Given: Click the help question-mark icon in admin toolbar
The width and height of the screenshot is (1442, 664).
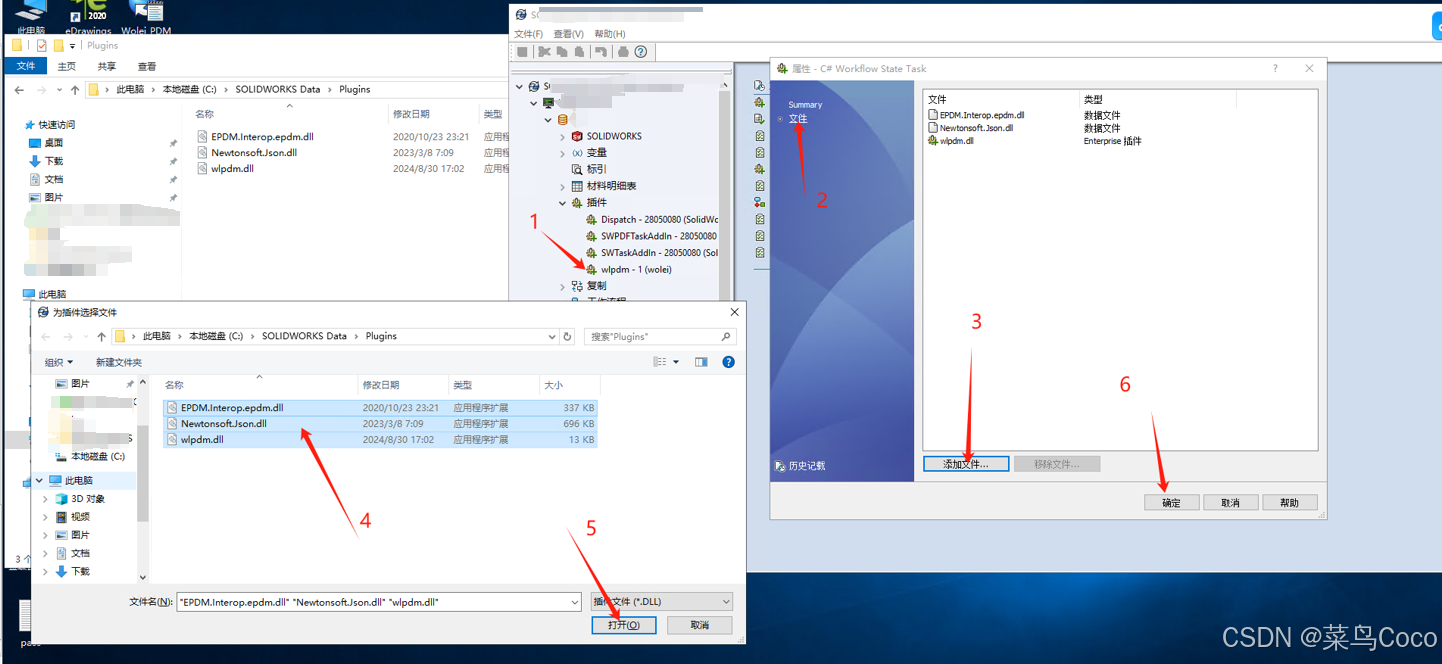Looking at the screenshot, I should (x=641, y=52).
